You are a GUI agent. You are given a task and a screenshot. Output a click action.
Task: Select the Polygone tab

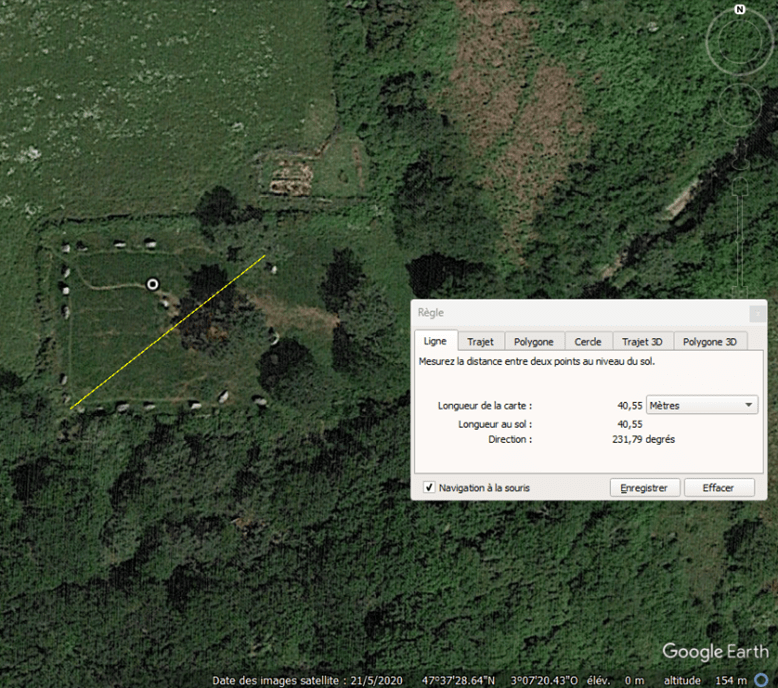534,342
